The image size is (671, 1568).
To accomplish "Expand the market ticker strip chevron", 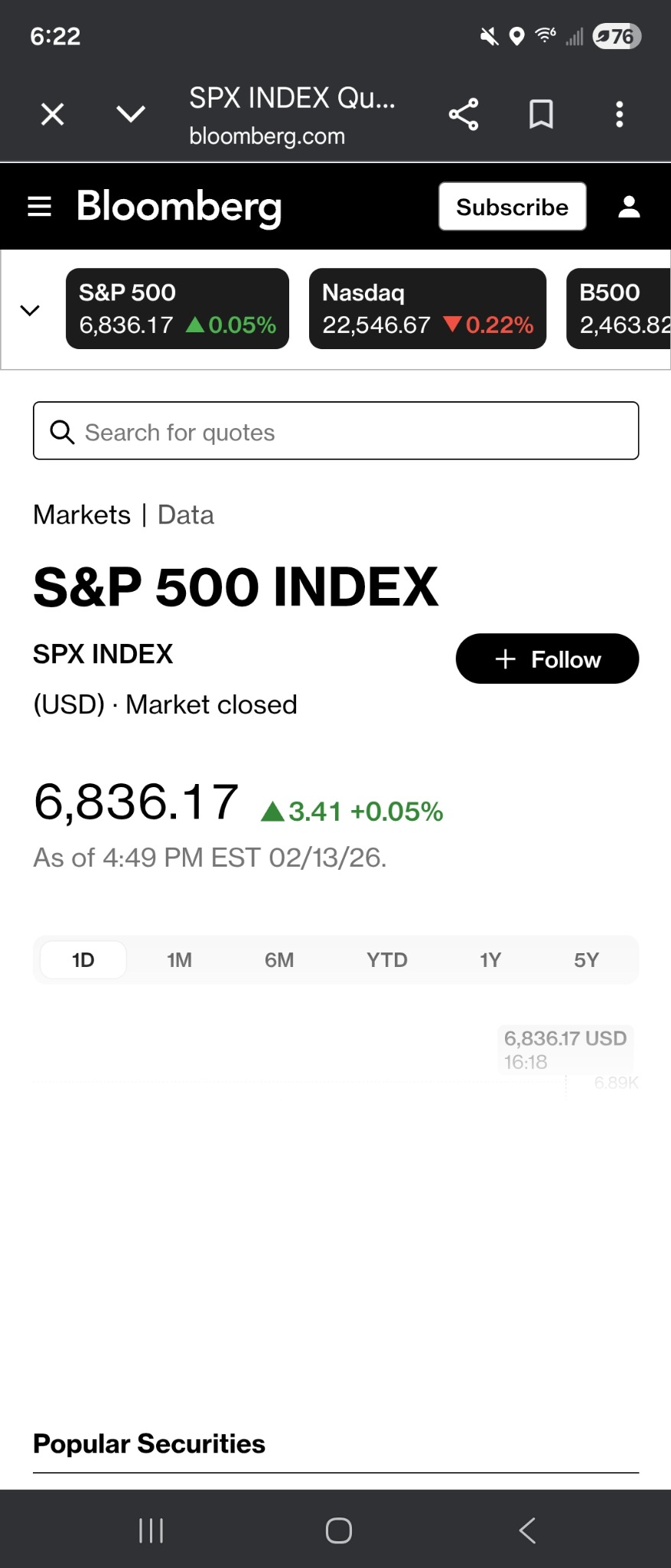I will click(30, 310).
